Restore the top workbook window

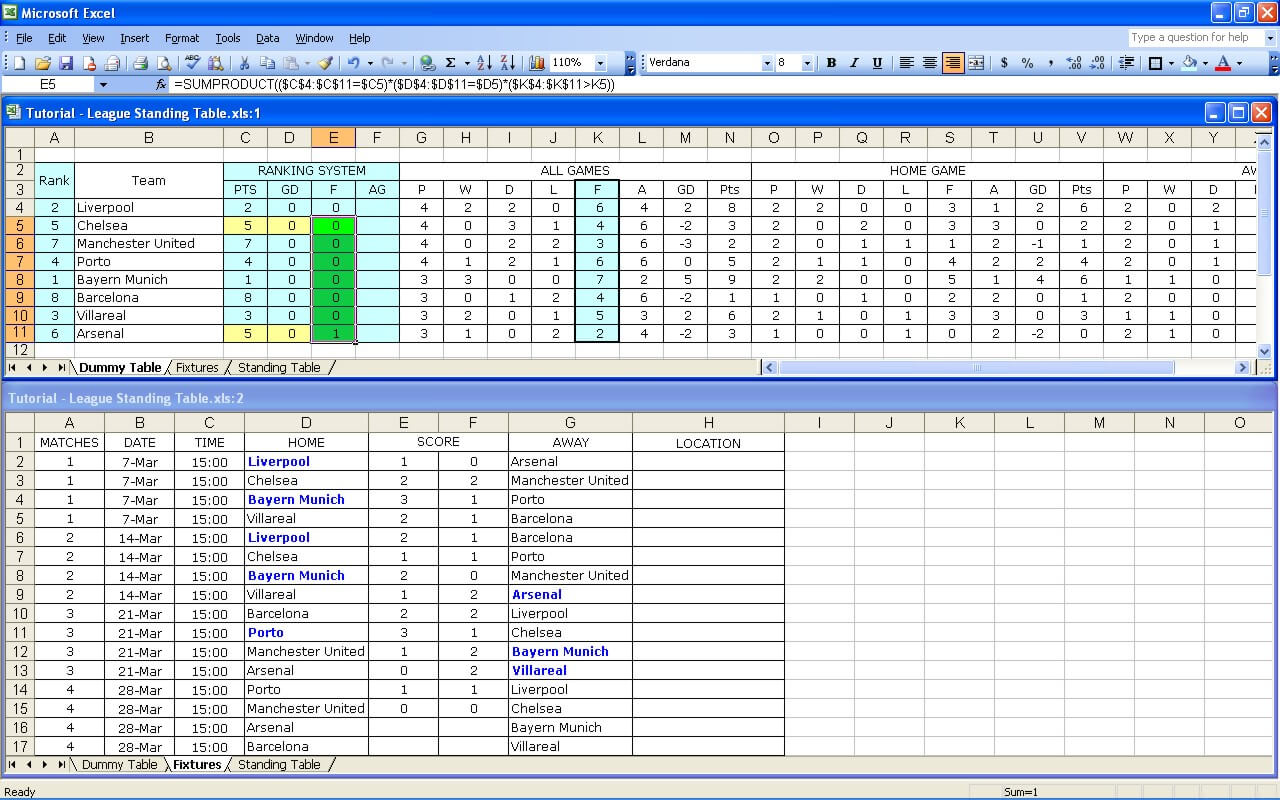coord(1238,112)
